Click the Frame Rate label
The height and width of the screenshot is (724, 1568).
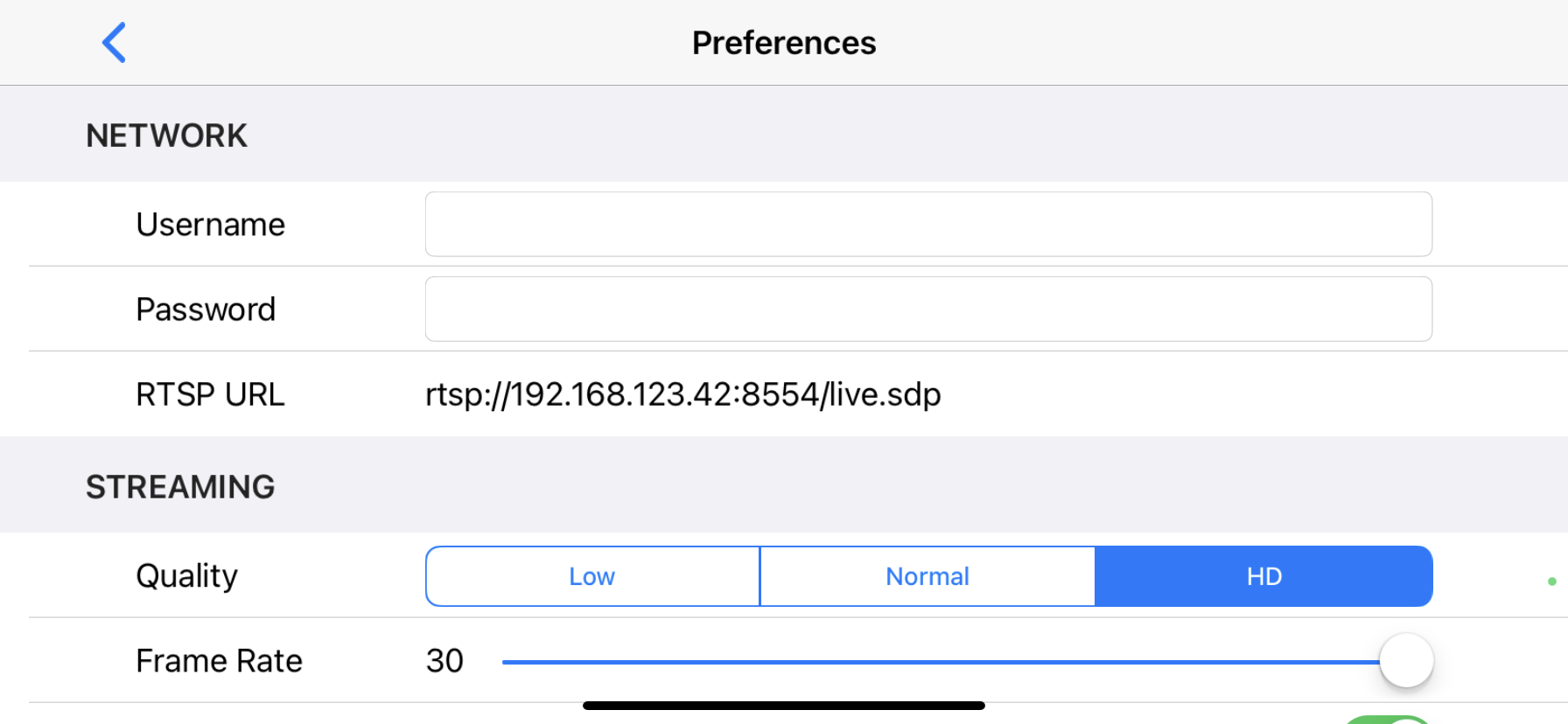(219, 661)
